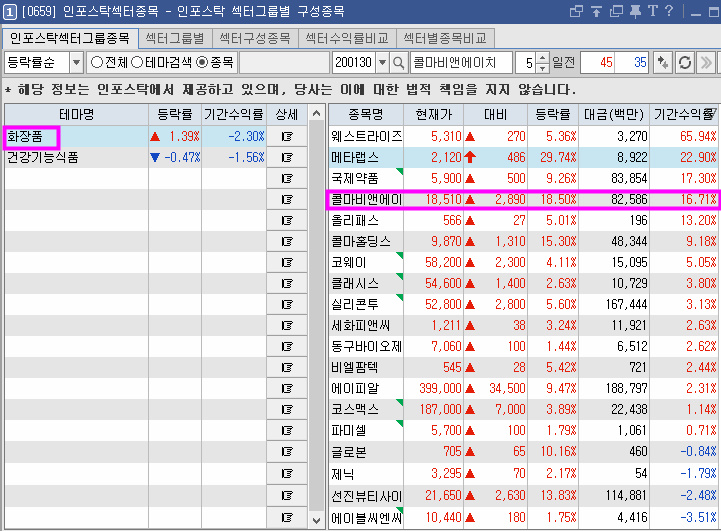Select 세화피앤씨 stock row
Viewport: 721px width, 531px height.
(x=523, y=325)
